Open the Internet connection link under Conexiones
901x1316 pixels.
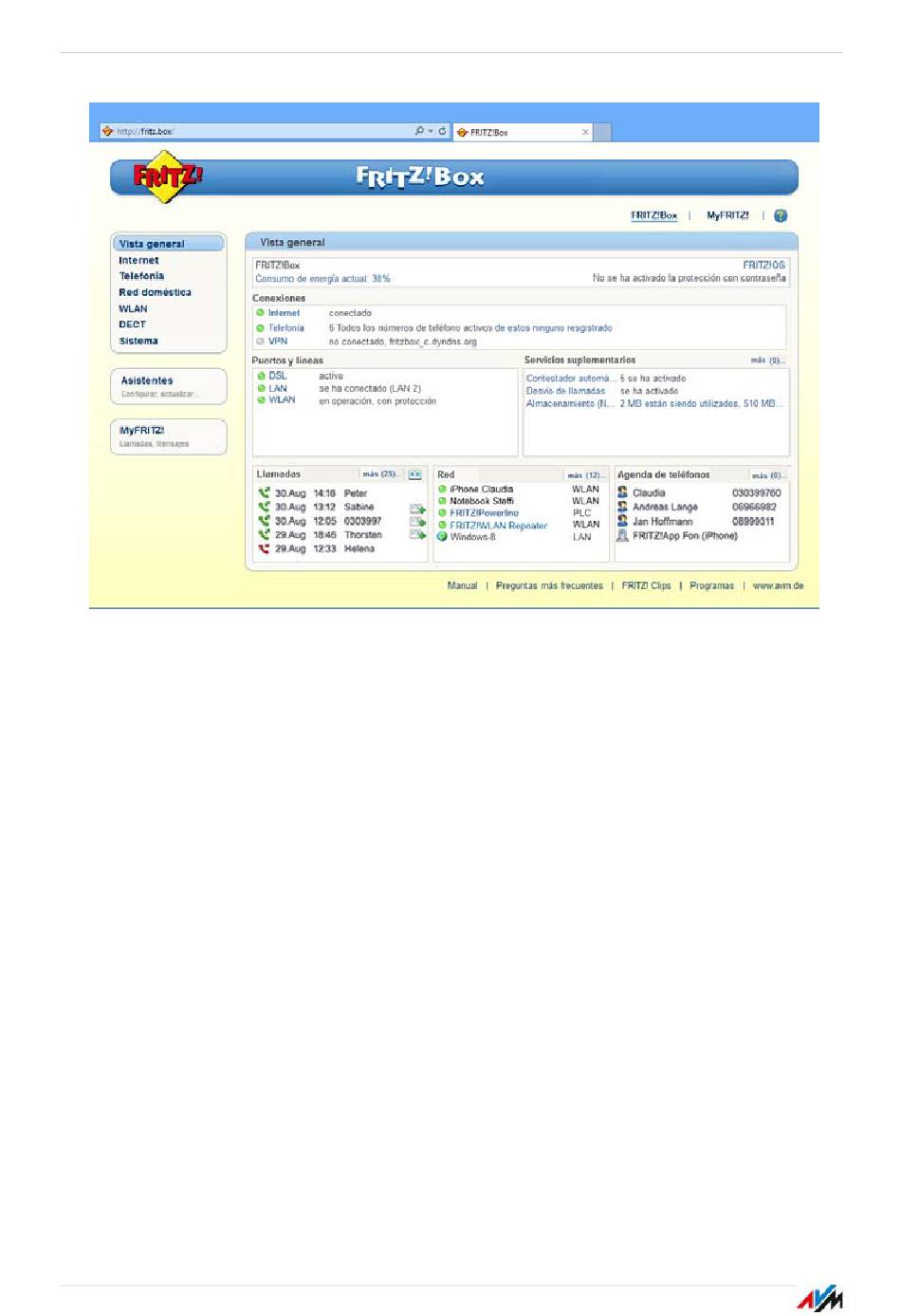(x=284, y=313)
